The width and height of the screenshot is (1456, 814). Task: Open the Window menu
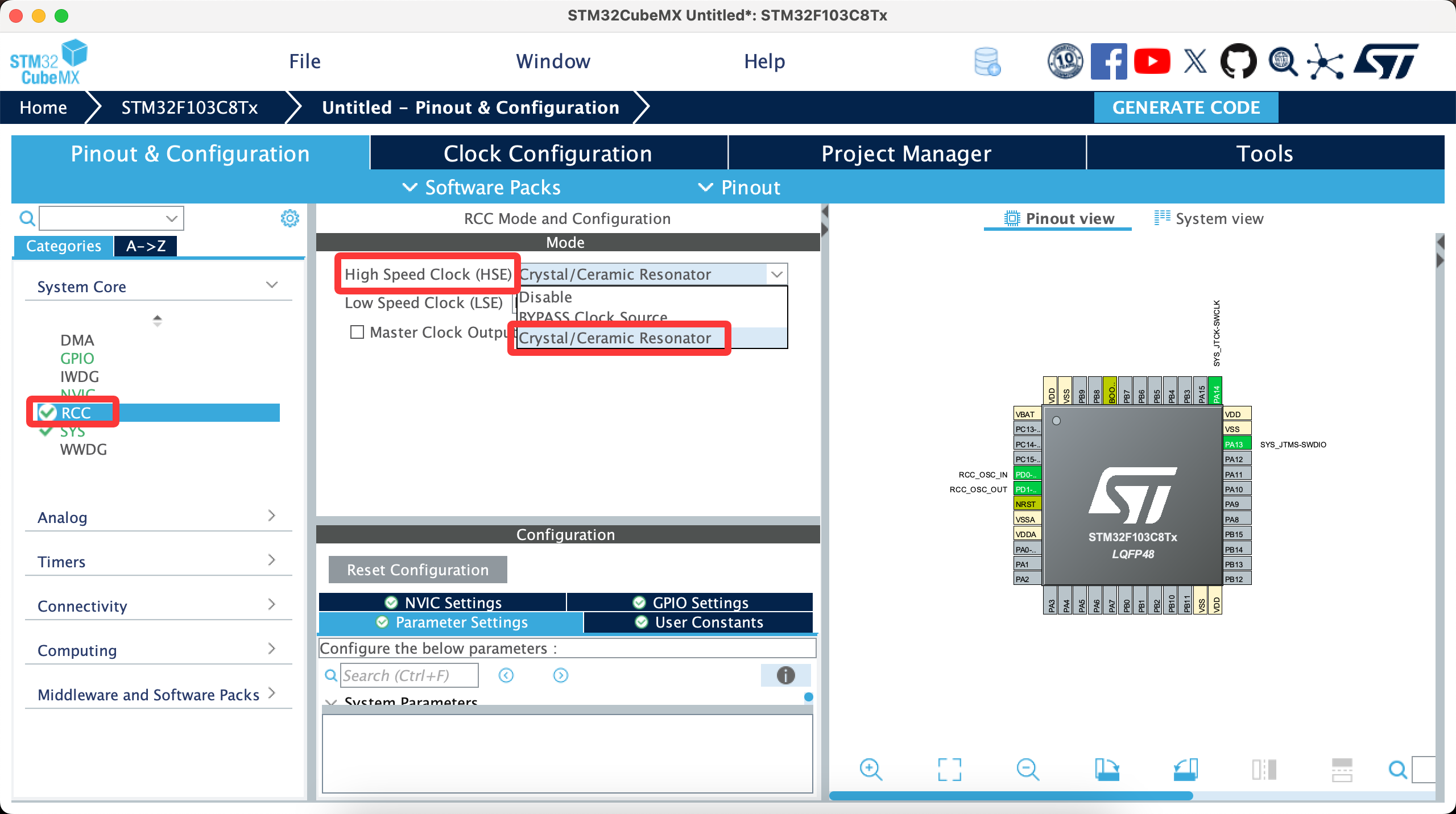tap(553, 61)
